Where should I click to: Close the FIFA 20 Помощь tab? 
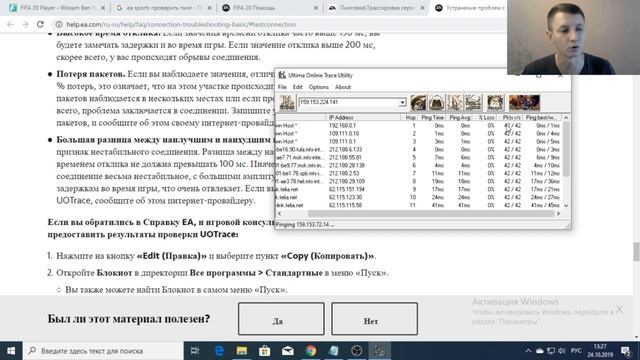316,8
